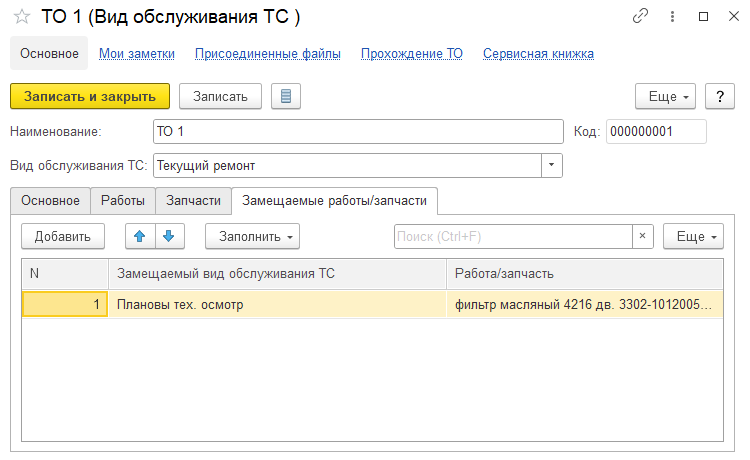The image size is (750, 460).
Task: Open the inner Основное tab
Action: pos(50,200)
